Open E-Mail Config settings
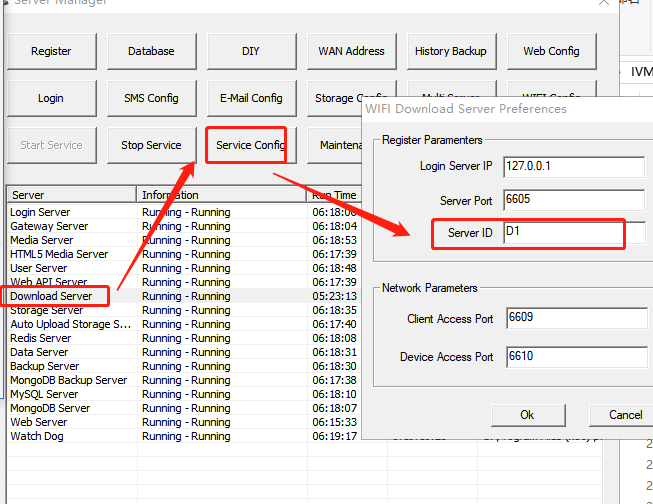Image resolution: width=653 pixels, height=504 pixels. (252, 98)
